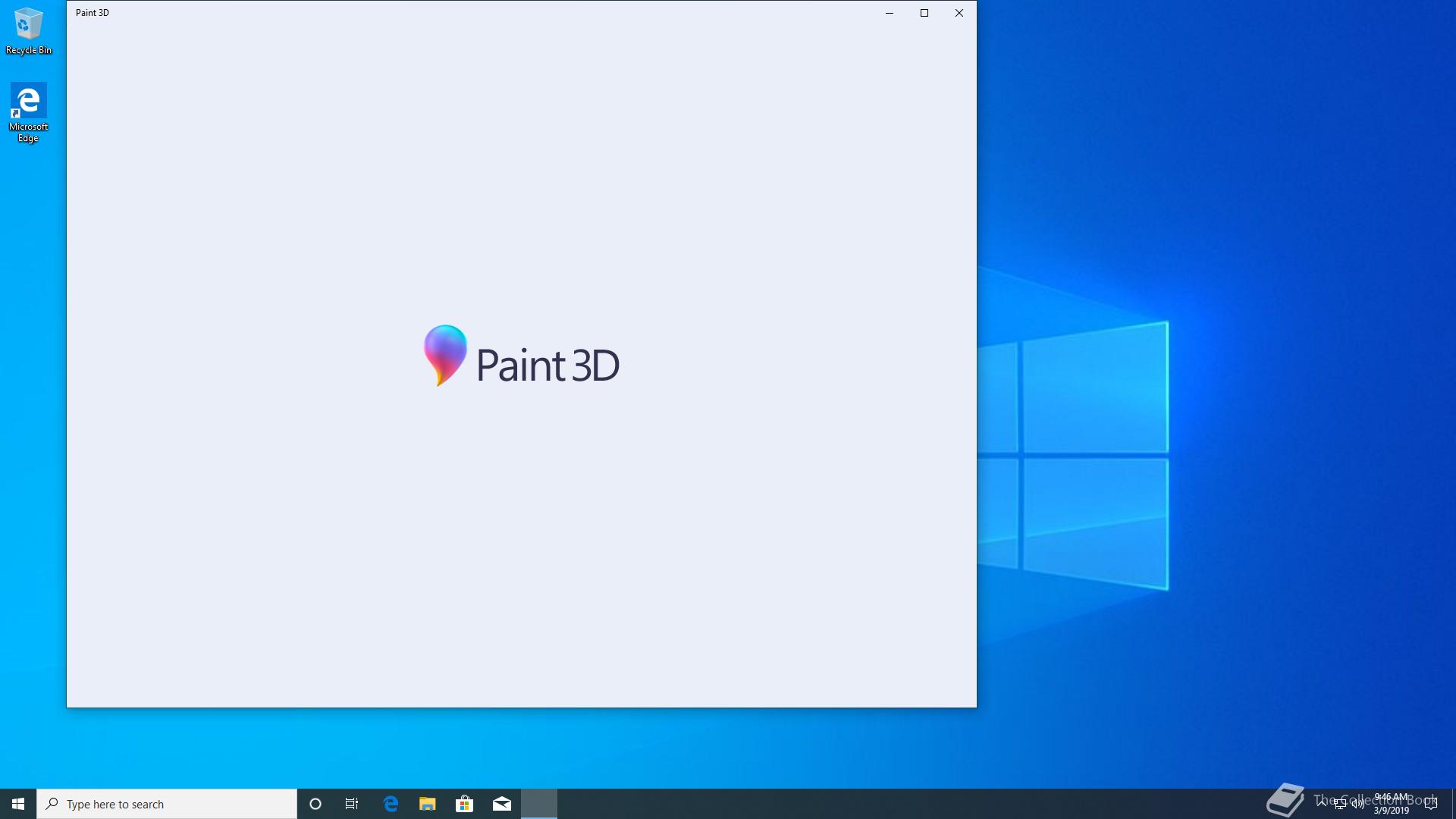
Task: Open the Mail app from the taskbar
Action: click(502, 804)
